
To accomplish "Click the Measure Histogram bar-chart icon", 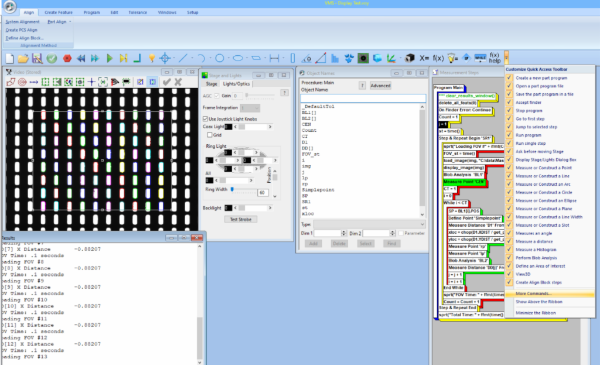I will [335, 58].
